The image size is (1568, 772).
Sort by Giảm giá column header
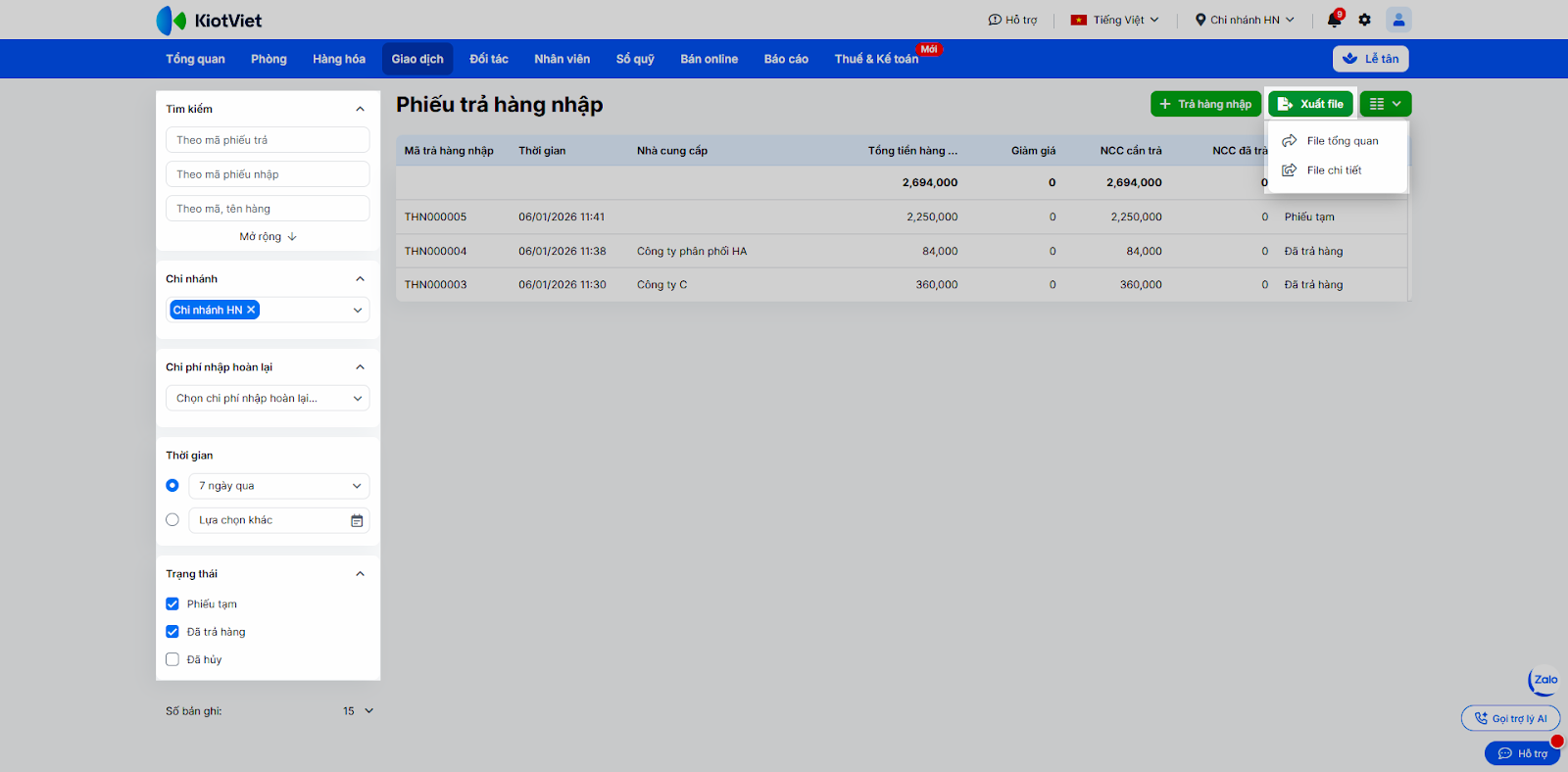1034,151
